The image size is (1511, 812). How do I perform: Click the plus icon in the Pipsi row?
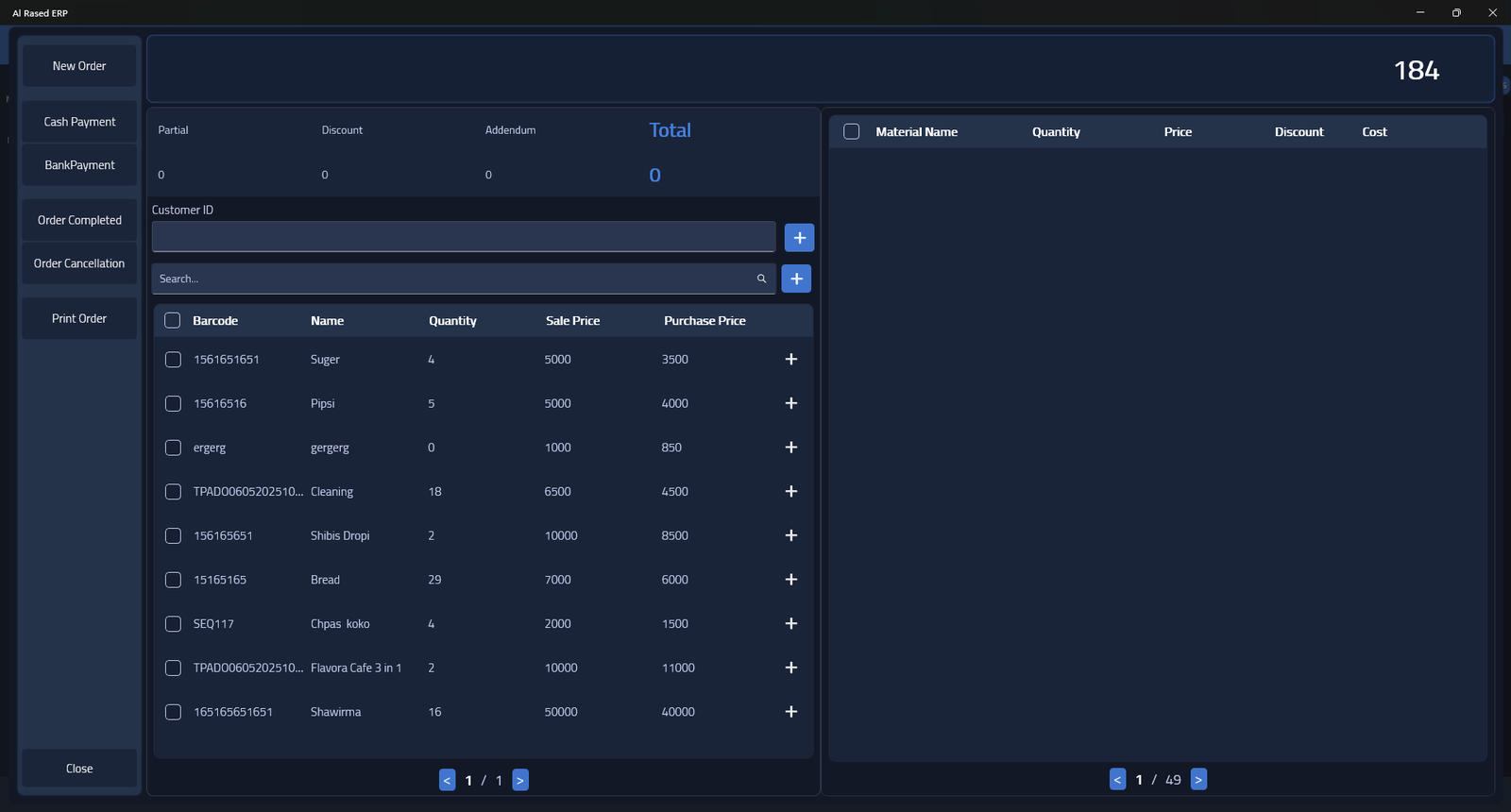point(791,403)
